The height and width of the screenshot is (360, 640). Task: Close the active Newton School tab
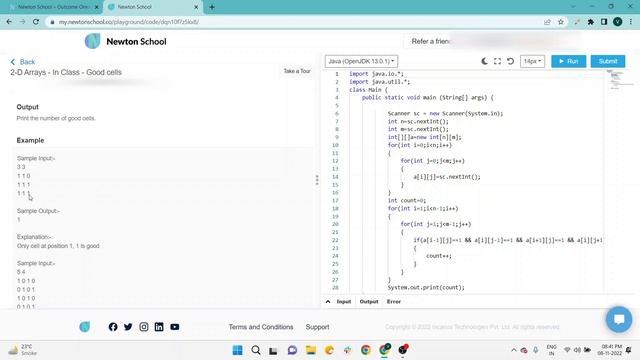coord(196,7)
